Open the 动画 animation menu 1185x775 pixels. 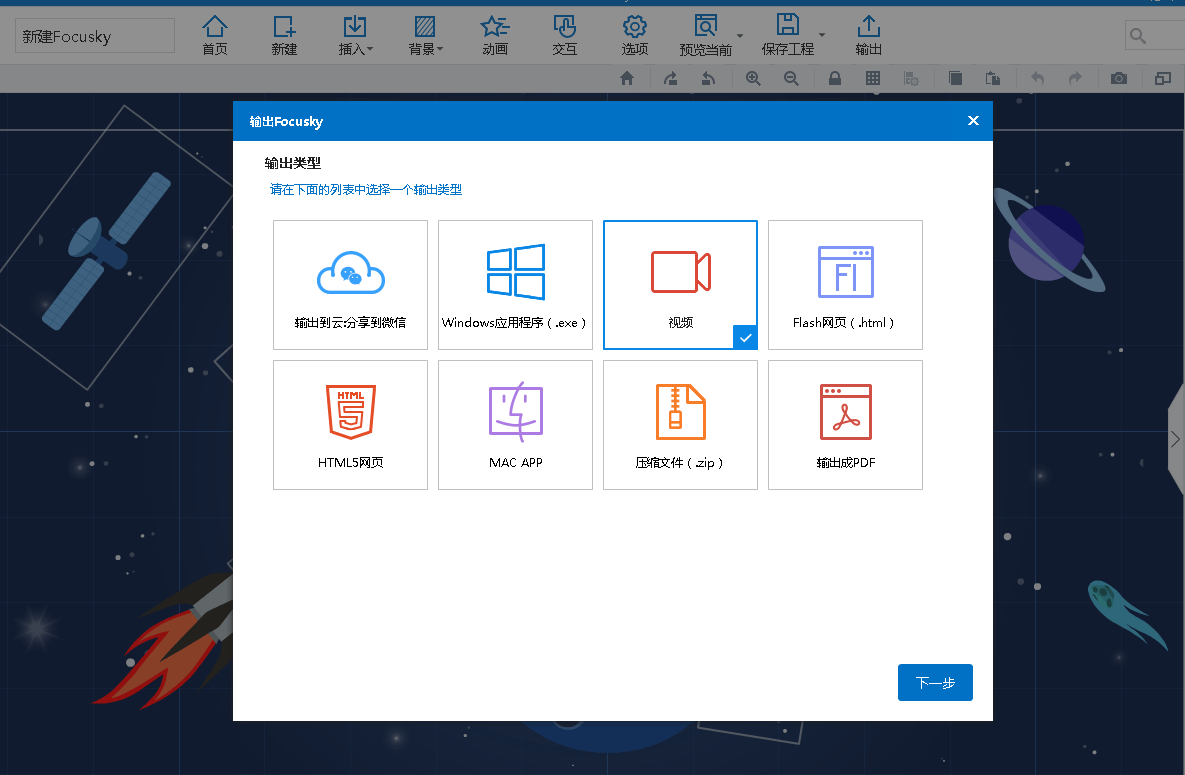click(x=495, y=36)
